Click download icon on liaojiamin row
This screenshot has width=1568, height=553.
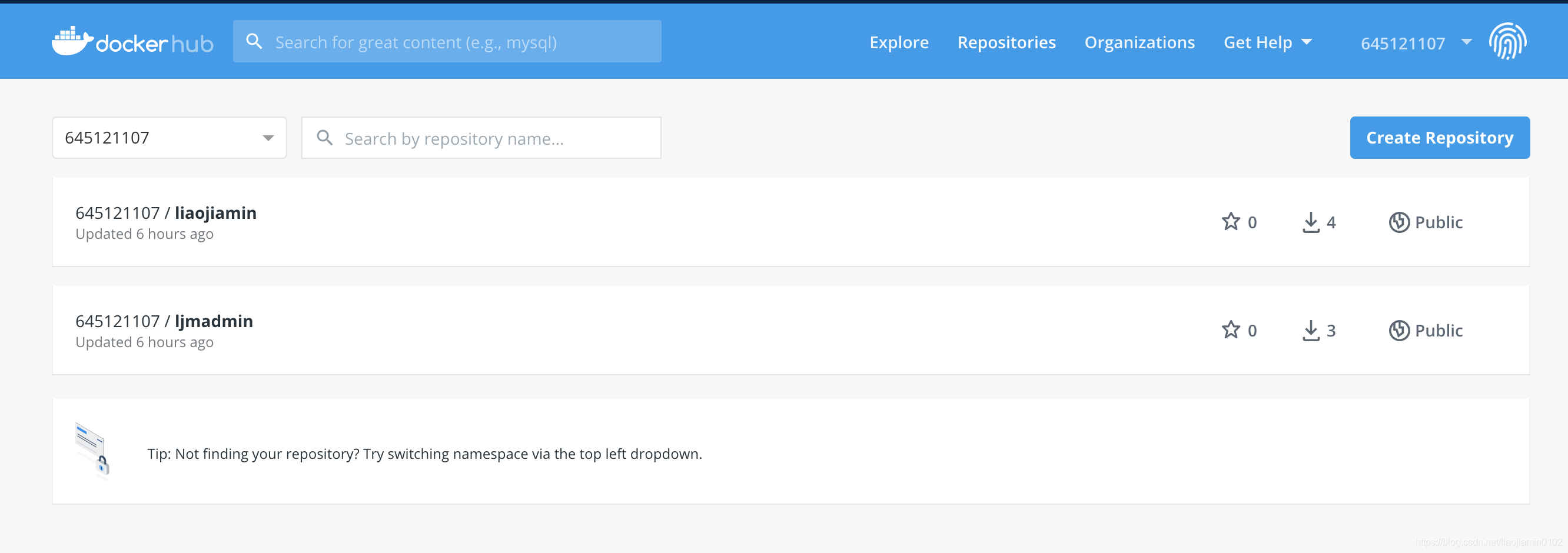pos(1311,222)
